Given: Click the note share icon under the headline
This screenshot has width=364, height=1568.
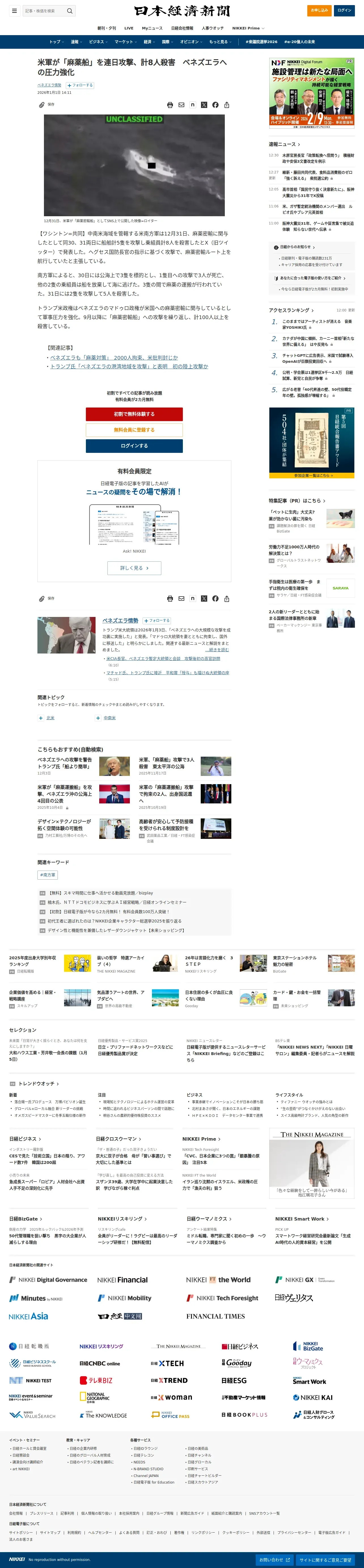Looking at the screenshot, I should (192, 105).
